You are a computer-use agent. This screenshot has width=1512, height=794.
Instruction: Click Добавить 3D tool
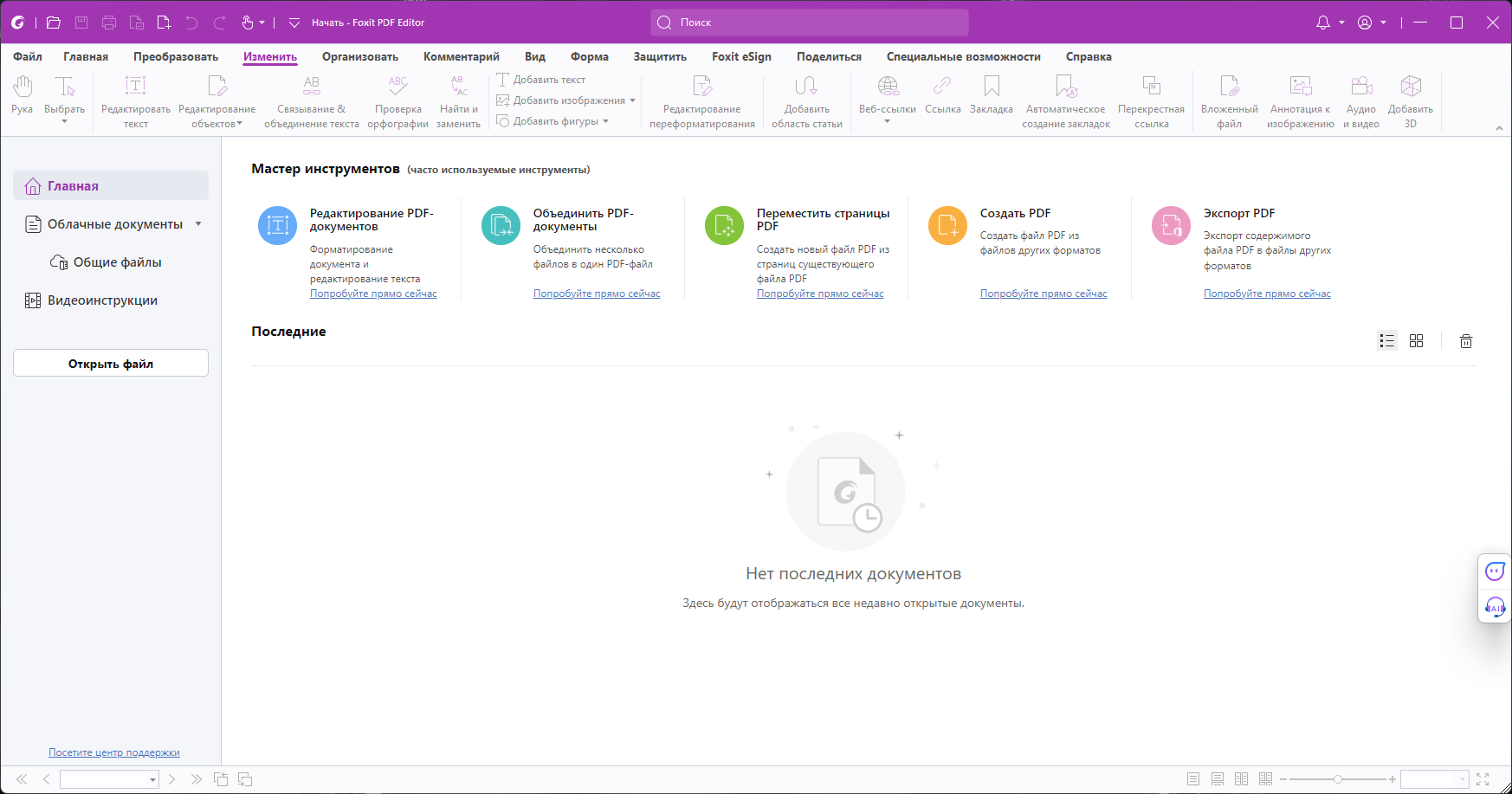[1411, 101]
